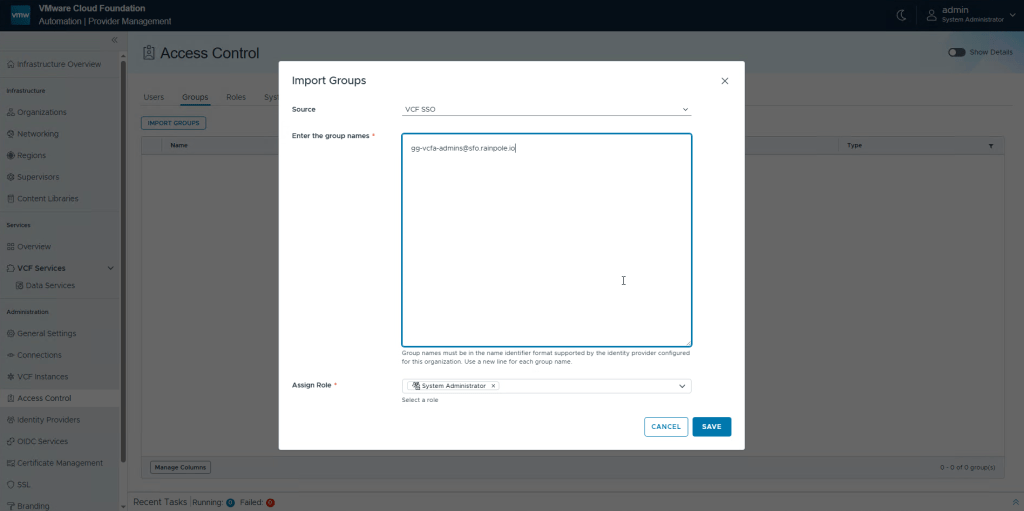This screenshot has width=1024, height=511.
Task: Expand the Assign Role dropdown
Action: click(x=682, y=386)
